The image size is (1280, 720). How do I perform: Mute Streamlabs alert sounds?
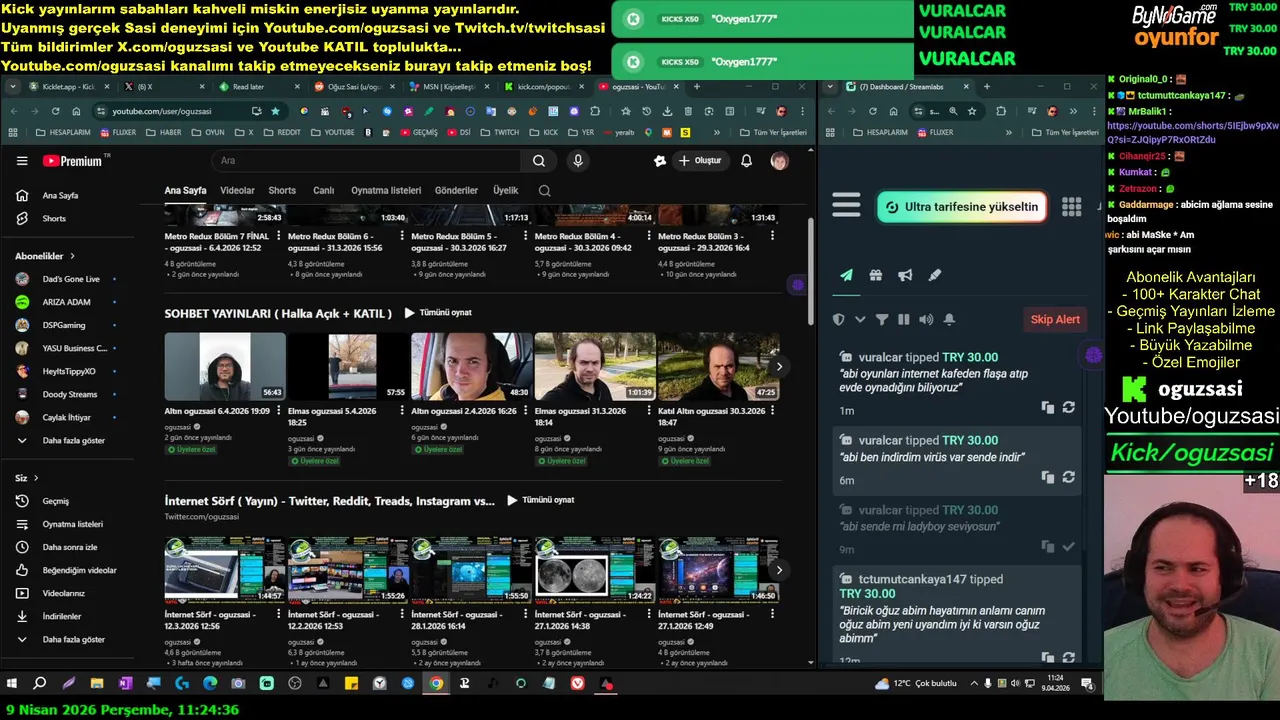(x=926, y=320)
